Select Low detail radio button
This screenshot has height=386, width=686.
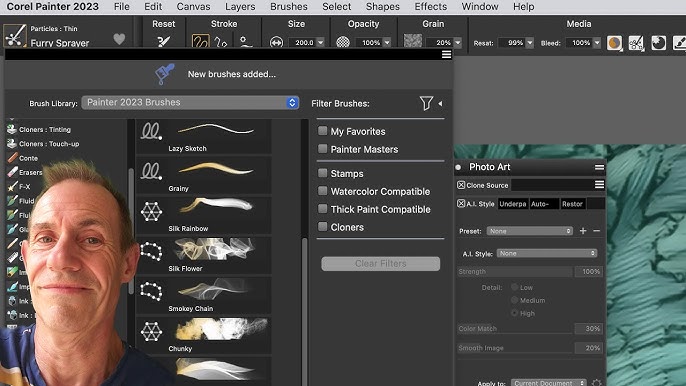coord(514,287)
